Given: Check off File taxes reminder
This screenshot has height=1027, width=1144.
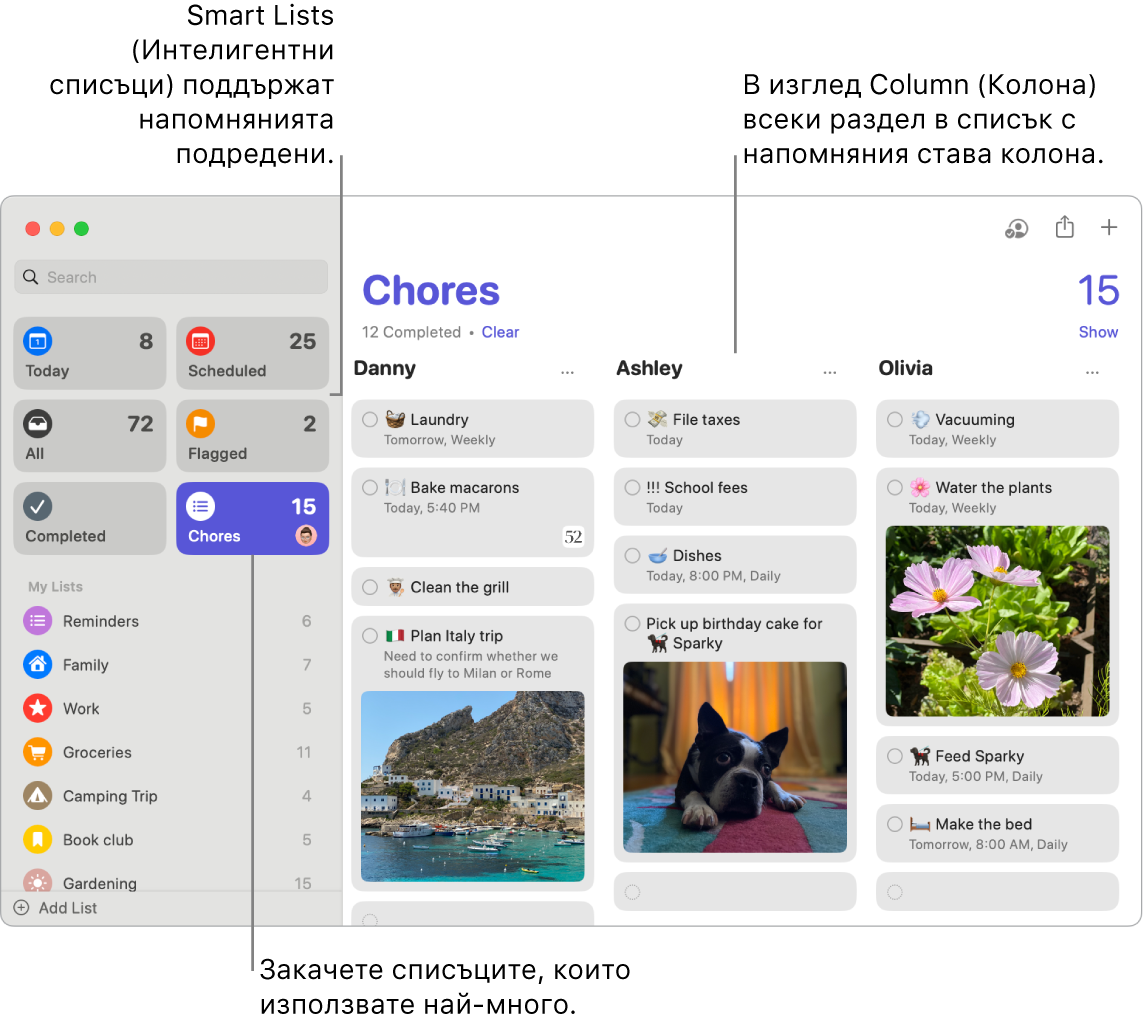Looking at the screenshot, I should pyautogui.click(x=633, y=419).
